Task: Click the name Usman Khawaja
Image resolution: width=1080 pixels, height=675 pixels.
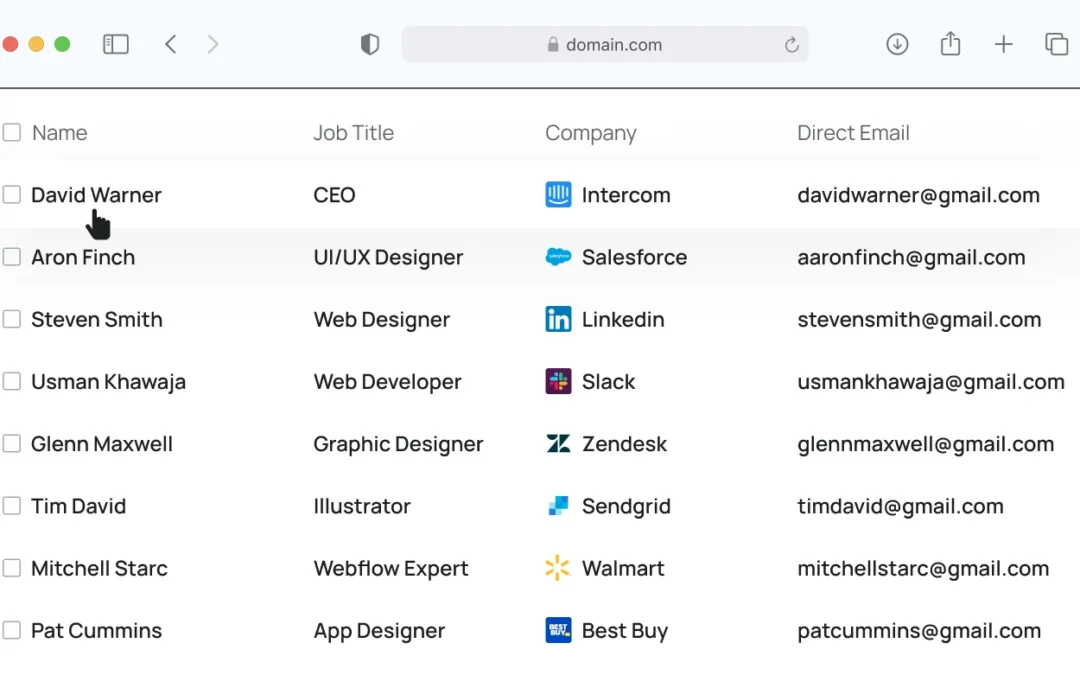Action: click(108, 382)
